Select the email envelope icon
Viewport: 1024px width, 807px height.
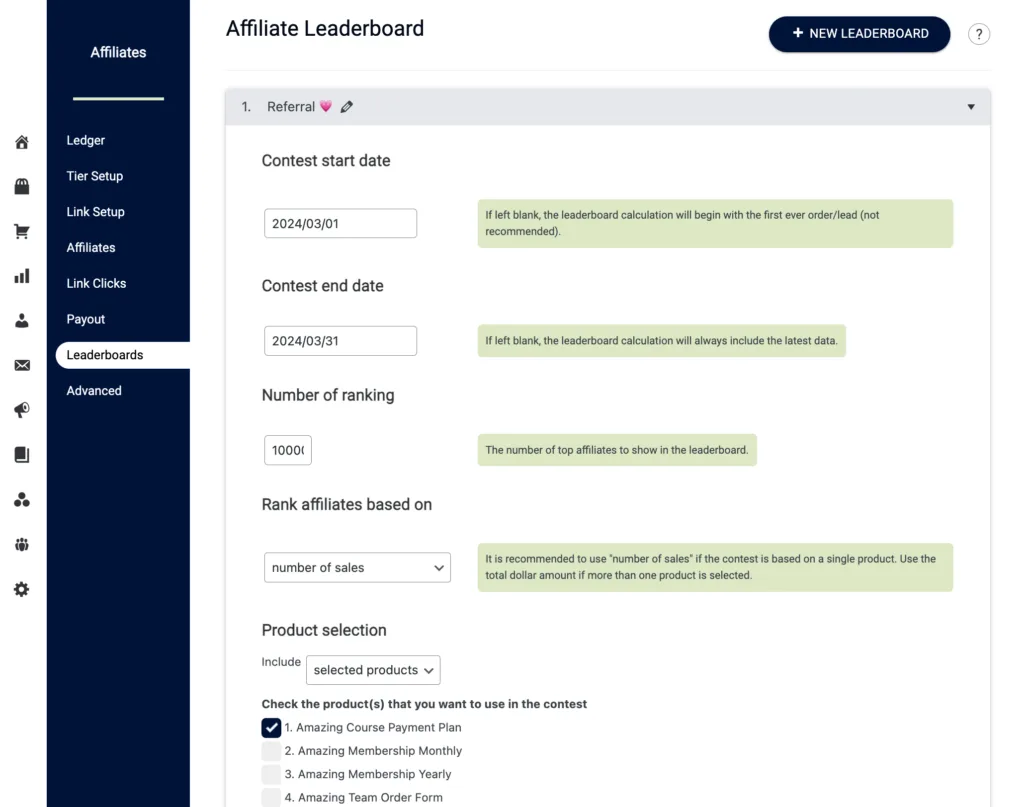pyautogui.click(x=21, y=365)
